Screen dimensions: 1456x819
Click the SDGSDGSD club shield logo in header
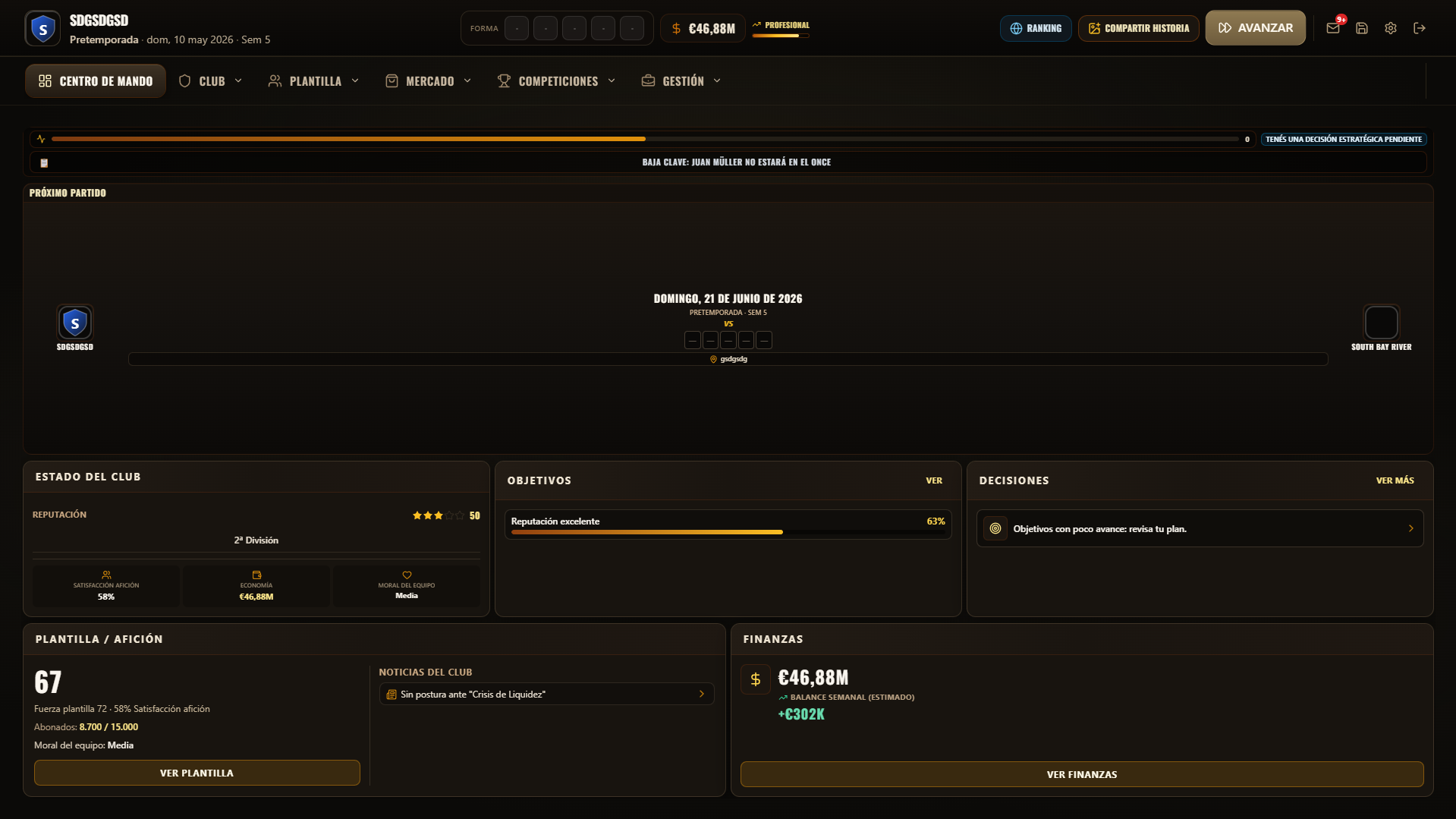coord(42,29)
